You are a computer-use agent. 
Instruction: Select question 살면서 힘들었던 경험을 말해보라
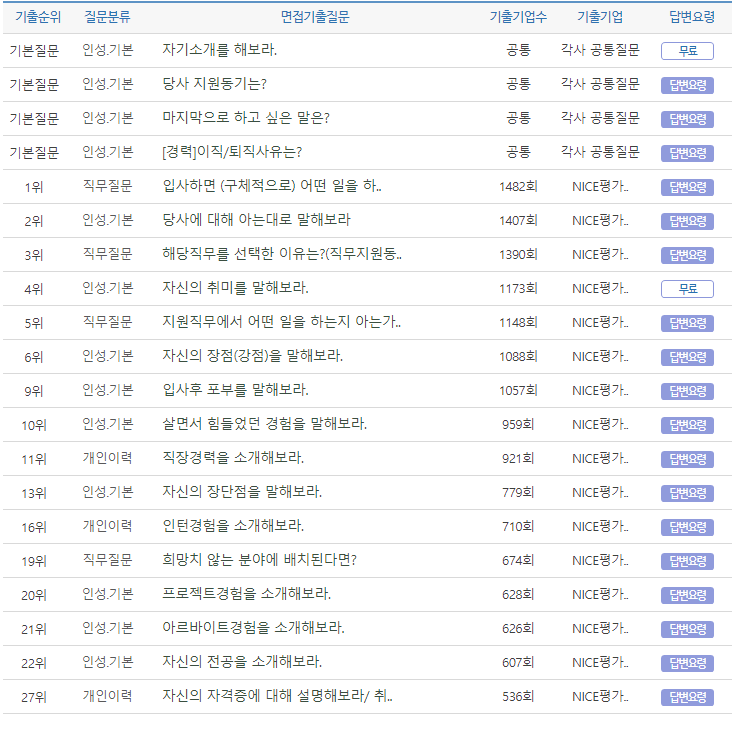(264, 424)
